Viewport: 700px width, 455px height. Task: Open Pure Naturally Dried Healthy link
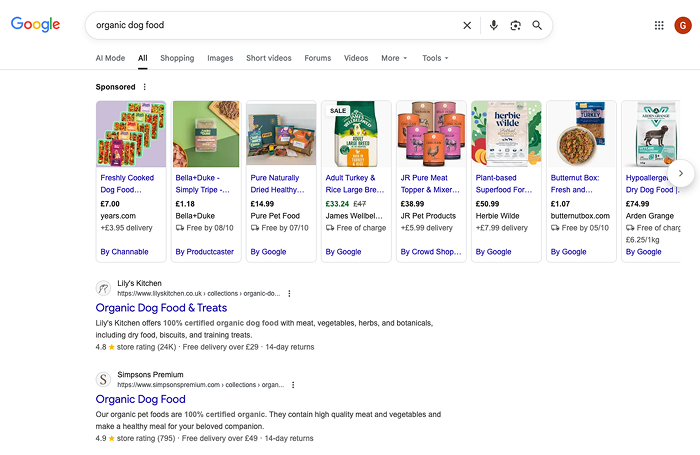click(x=277, y=184)
